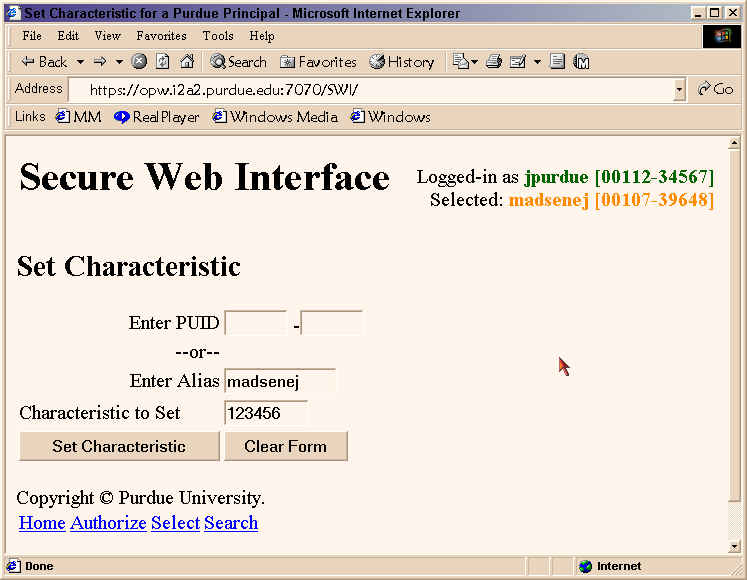
Task: Click the Mail toolbar icon
Action: 518,62
